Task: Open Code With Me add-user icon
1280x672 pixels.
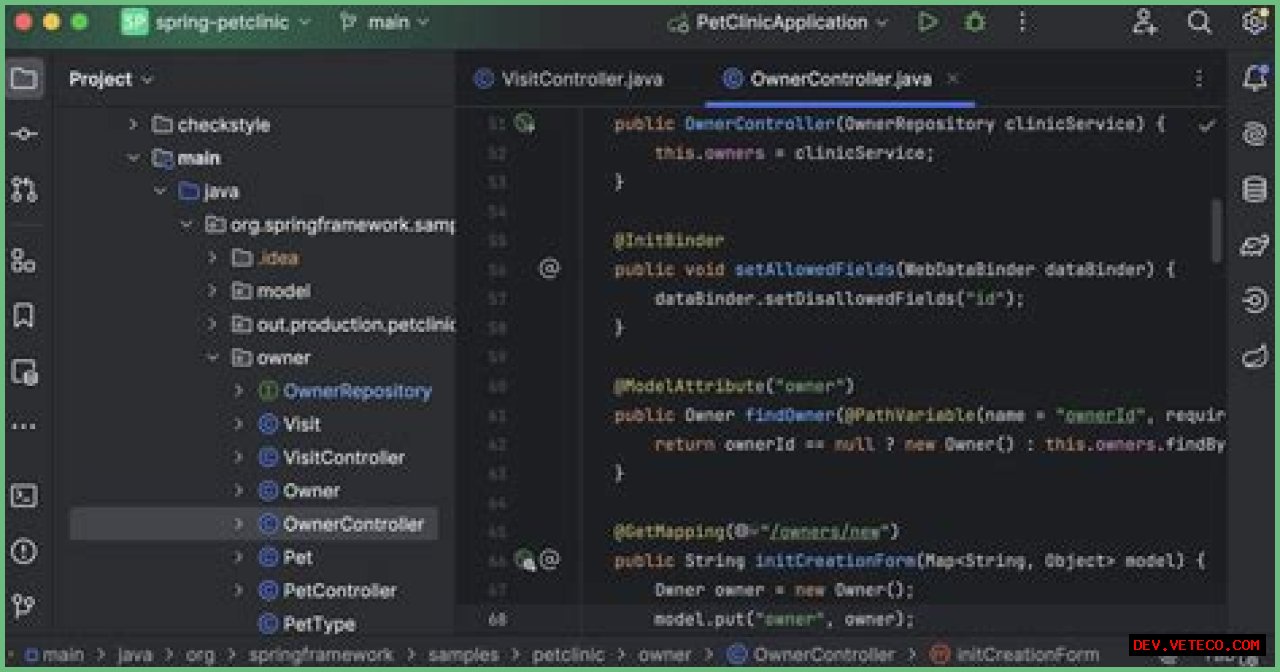Action: (1145, 22)
